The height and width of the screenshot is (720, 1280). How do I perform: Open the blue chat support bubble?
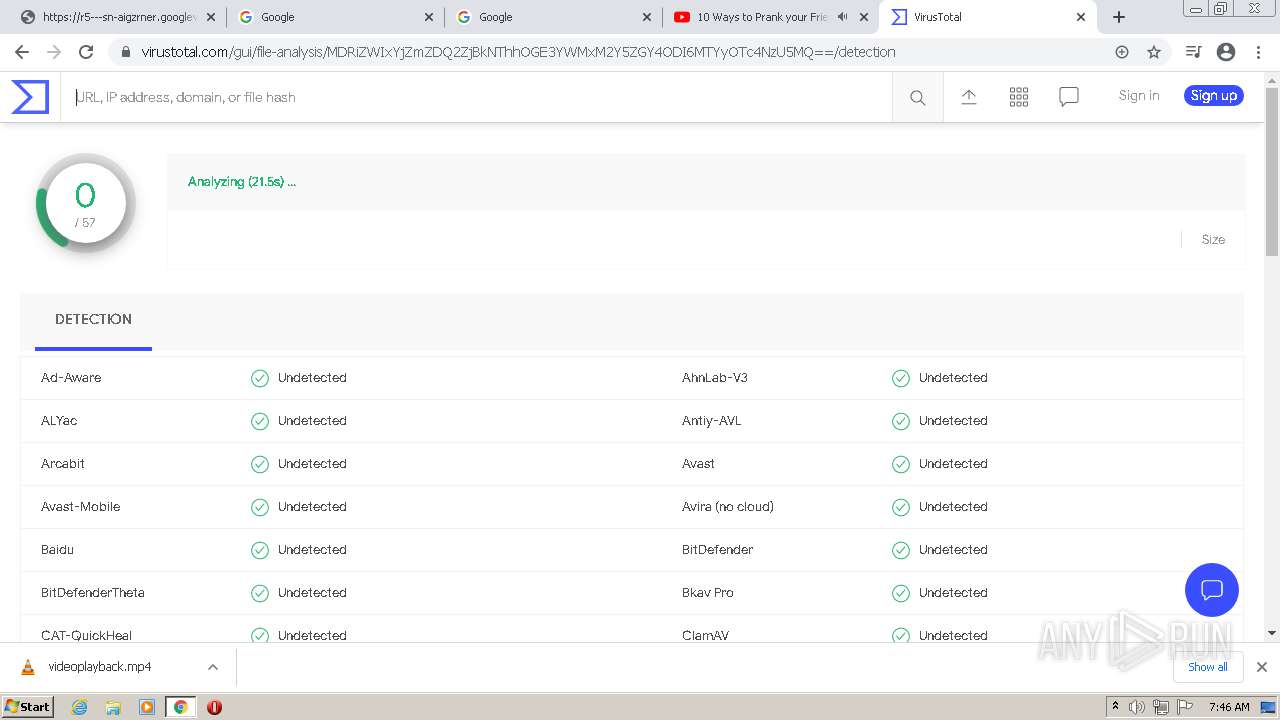1212,590
